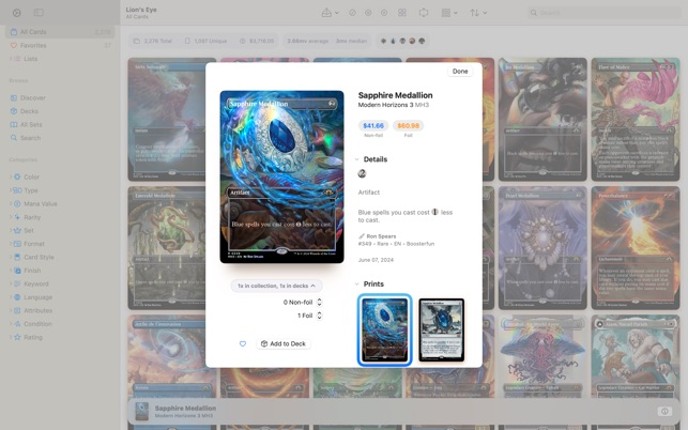Close the card dialog with Done
688x430 pixels.
point(460,72)
